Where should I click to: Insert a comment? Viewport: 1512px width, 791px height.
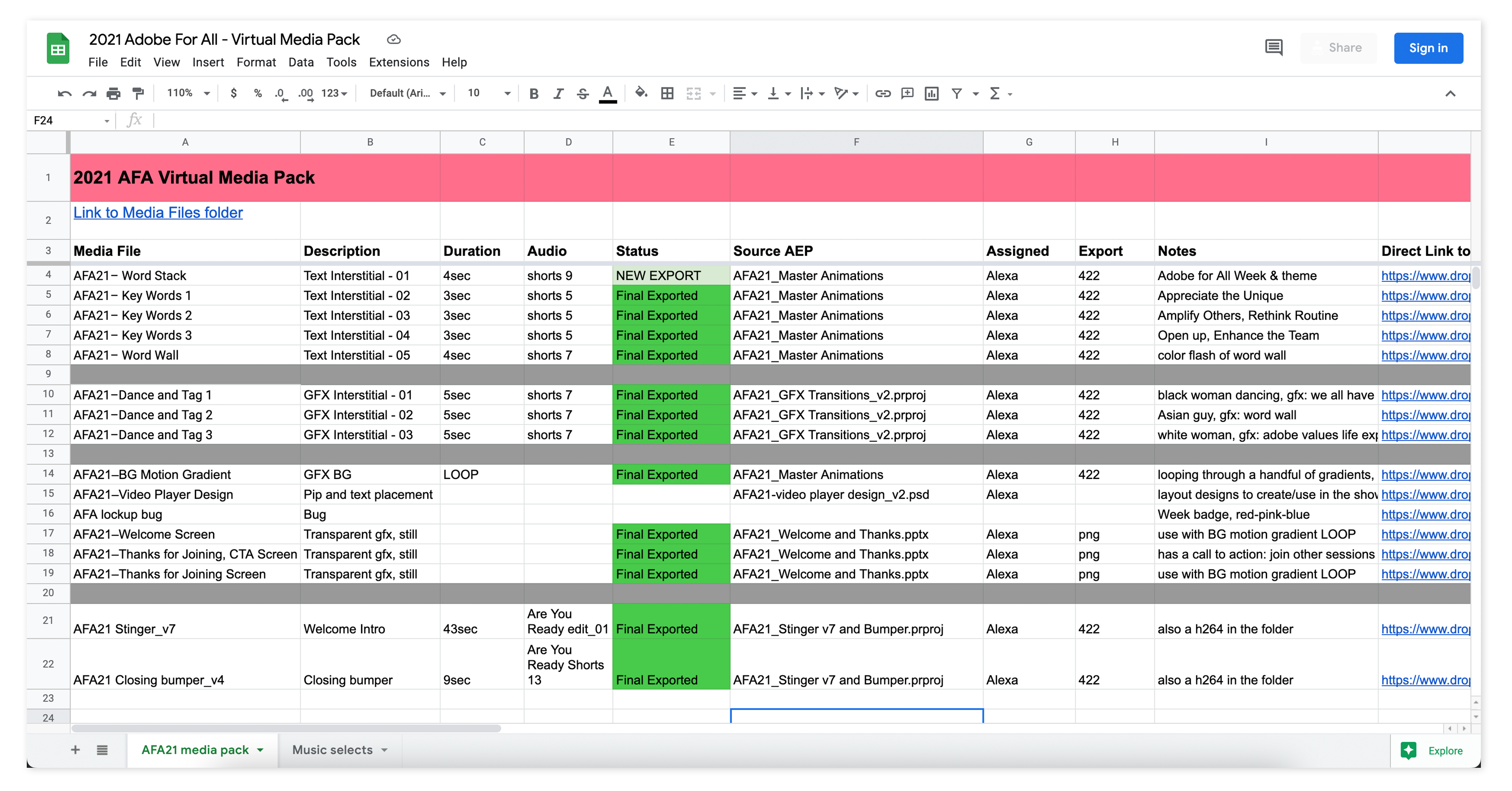click(908, 93)
